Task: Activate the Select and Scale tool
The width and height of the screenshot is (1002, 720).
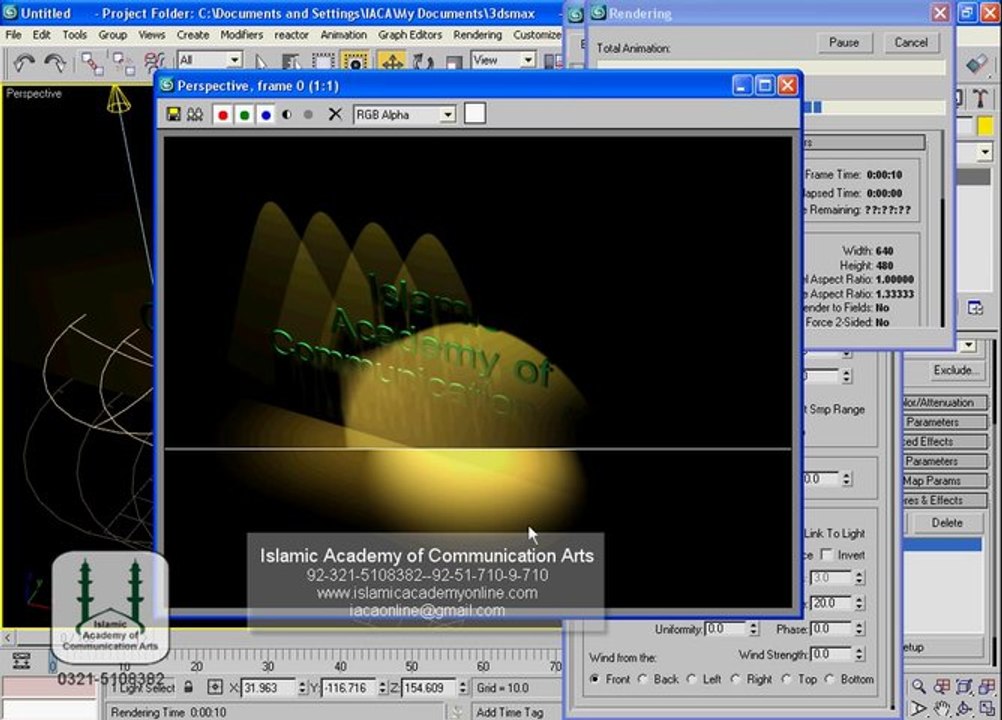Action: 453,62
